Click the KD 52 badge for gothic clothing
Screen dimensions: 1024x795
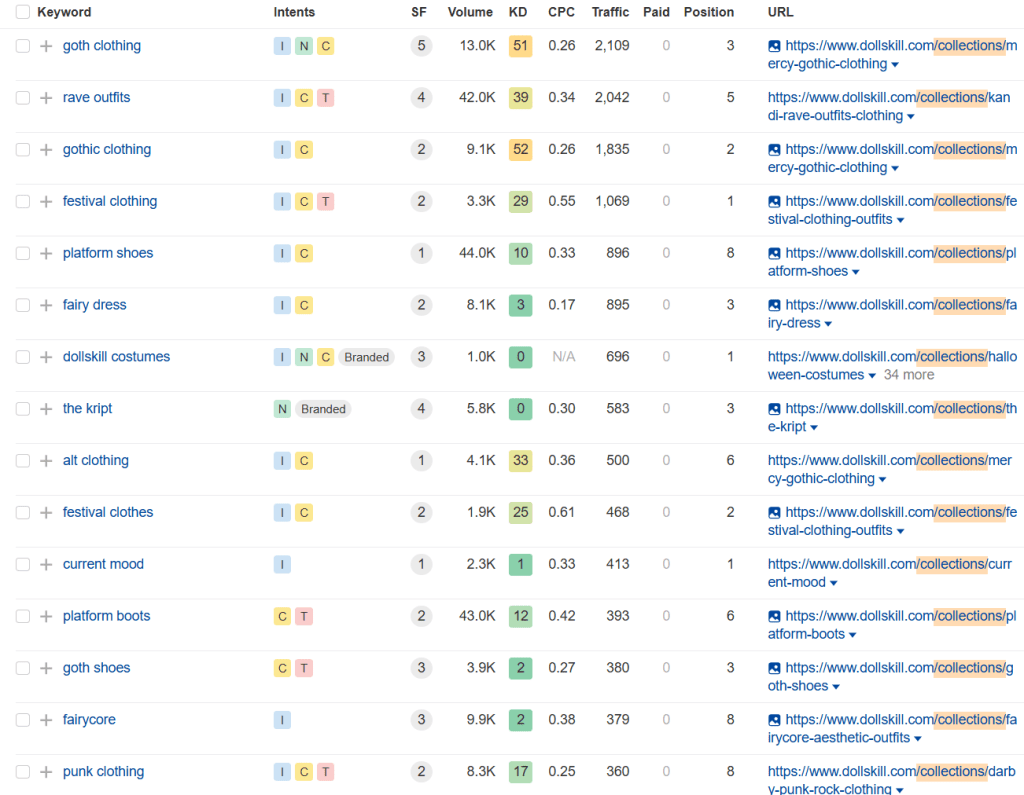pyautogui.click(x=520, y=150)
